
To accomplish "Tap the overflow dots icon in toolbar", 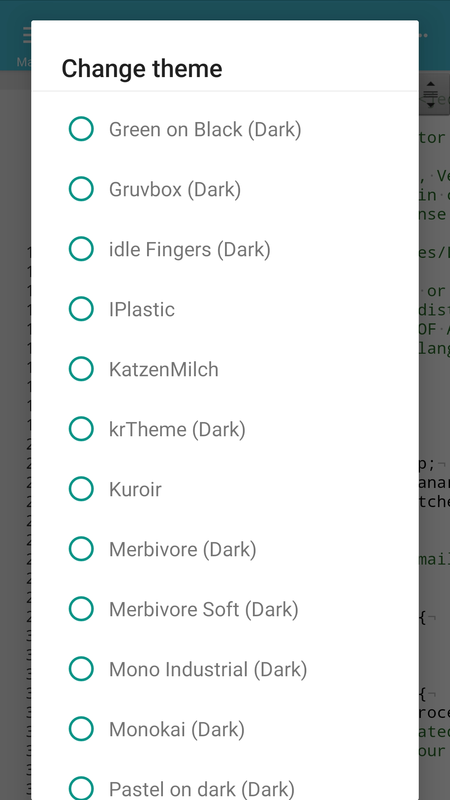I will pos(423,35).
